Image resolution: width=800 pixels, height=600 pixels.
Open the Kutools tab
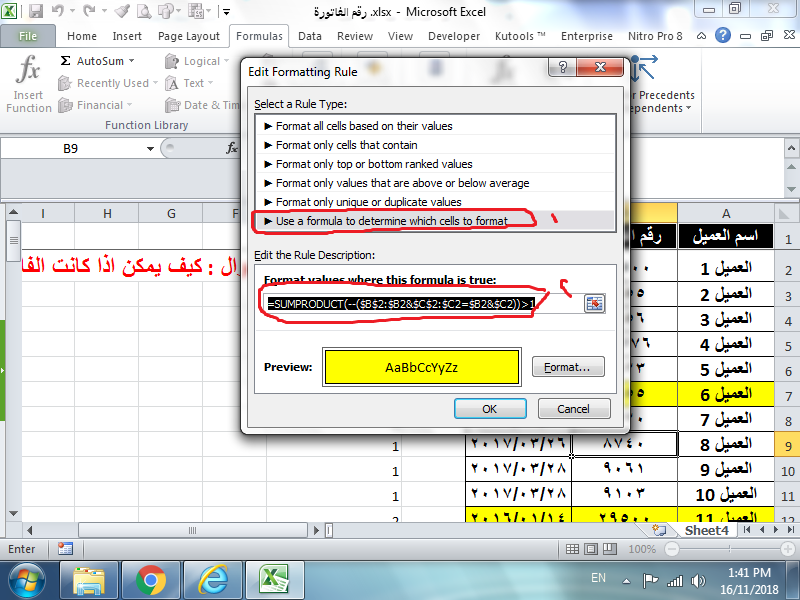[520, 36]
